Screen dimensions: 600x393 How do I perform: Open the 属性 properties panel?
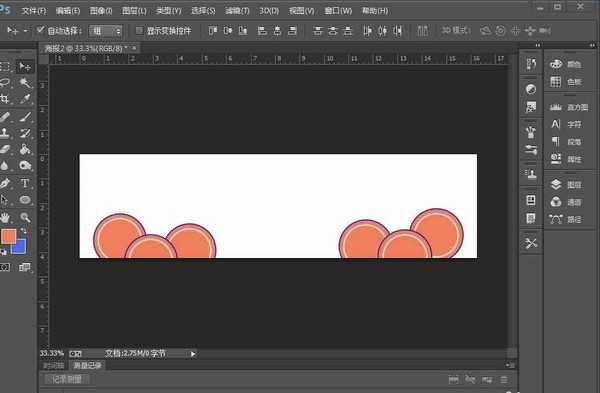(x=566, y=159)
